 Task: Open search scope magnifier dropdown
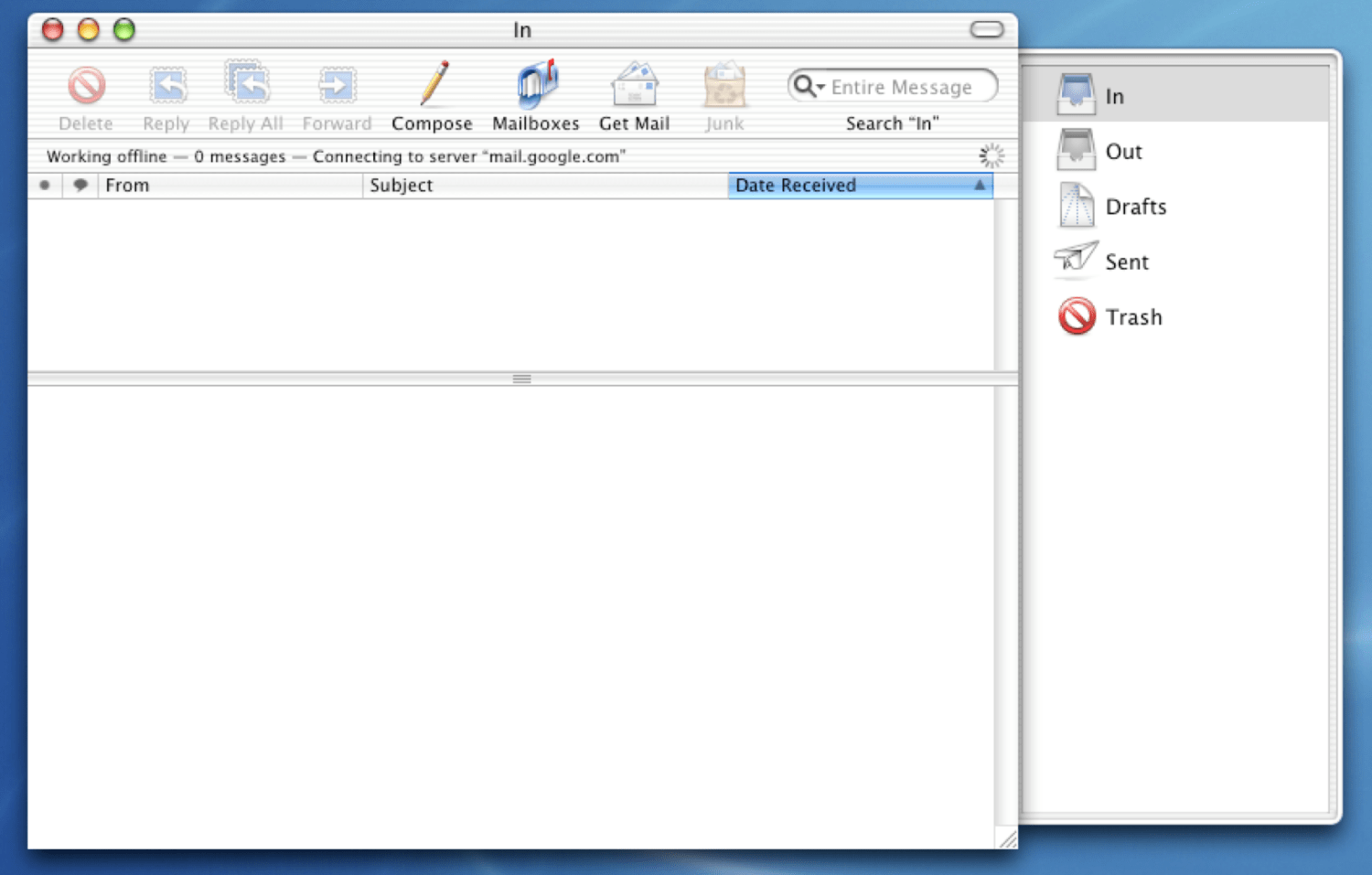point(809,87)
